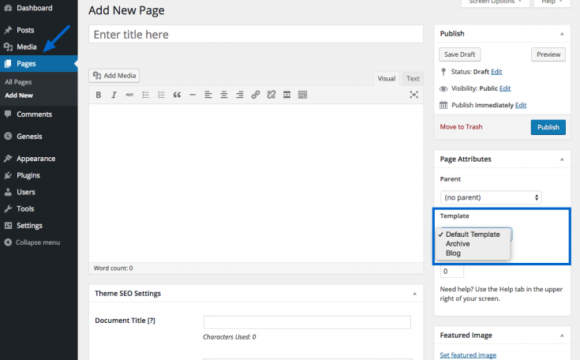Collapse the Featured Image panel
Viewport: 580px width, 360px height.
562,336
